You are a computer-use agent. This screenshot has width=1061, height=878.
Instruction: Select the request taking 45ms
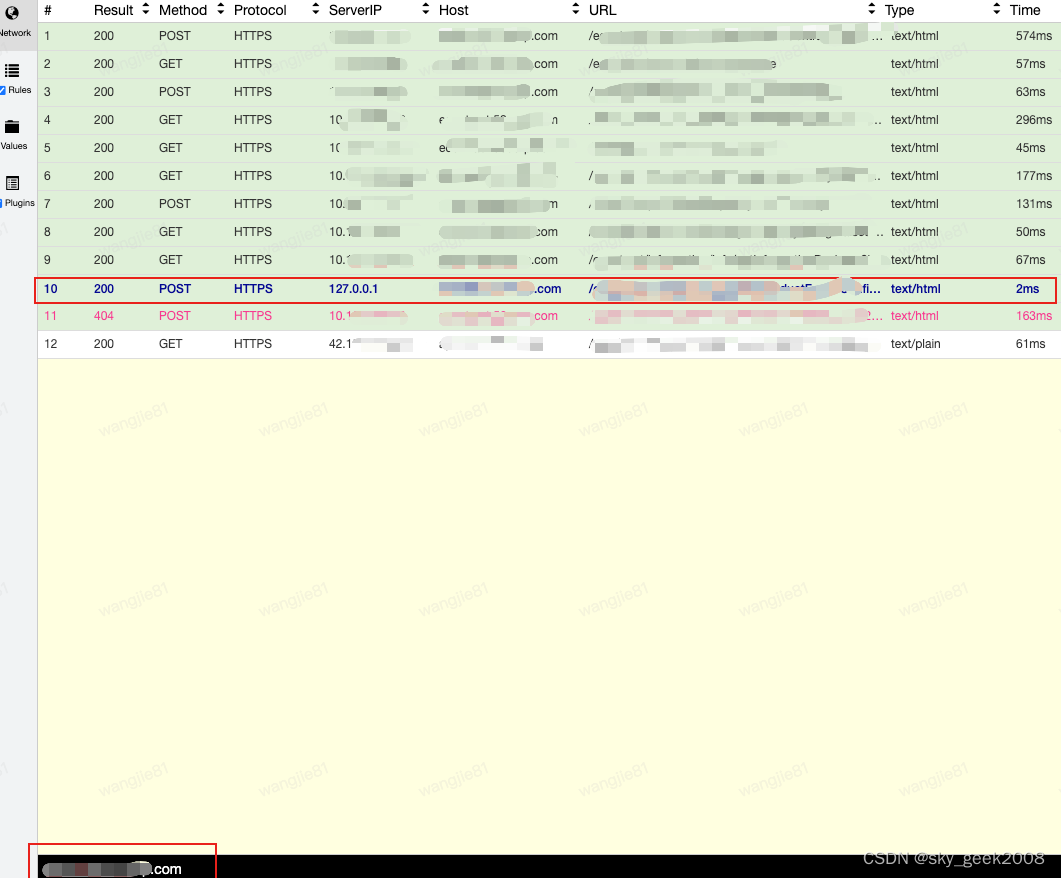(549, 147)
